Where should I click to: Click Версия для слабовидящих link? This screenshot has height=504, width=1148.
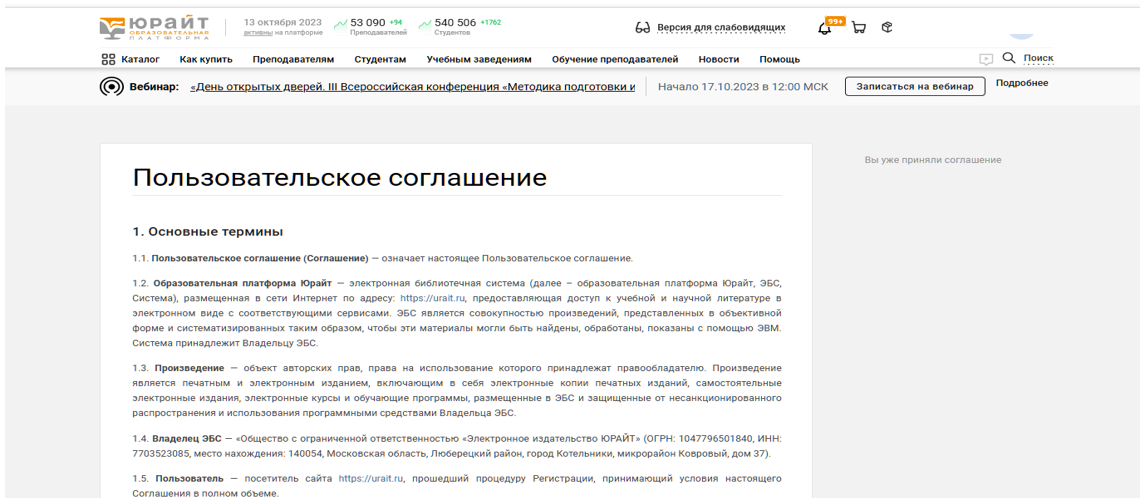point(721,28)
